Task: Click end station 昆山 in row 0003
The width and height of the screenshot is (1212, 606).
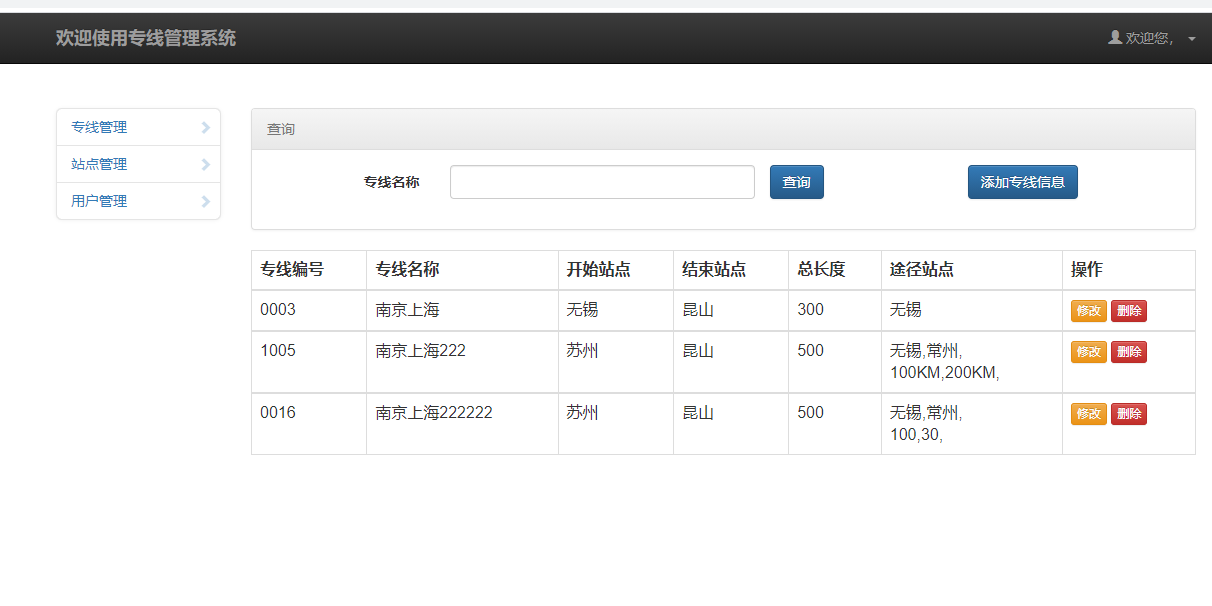Action: 698,310
